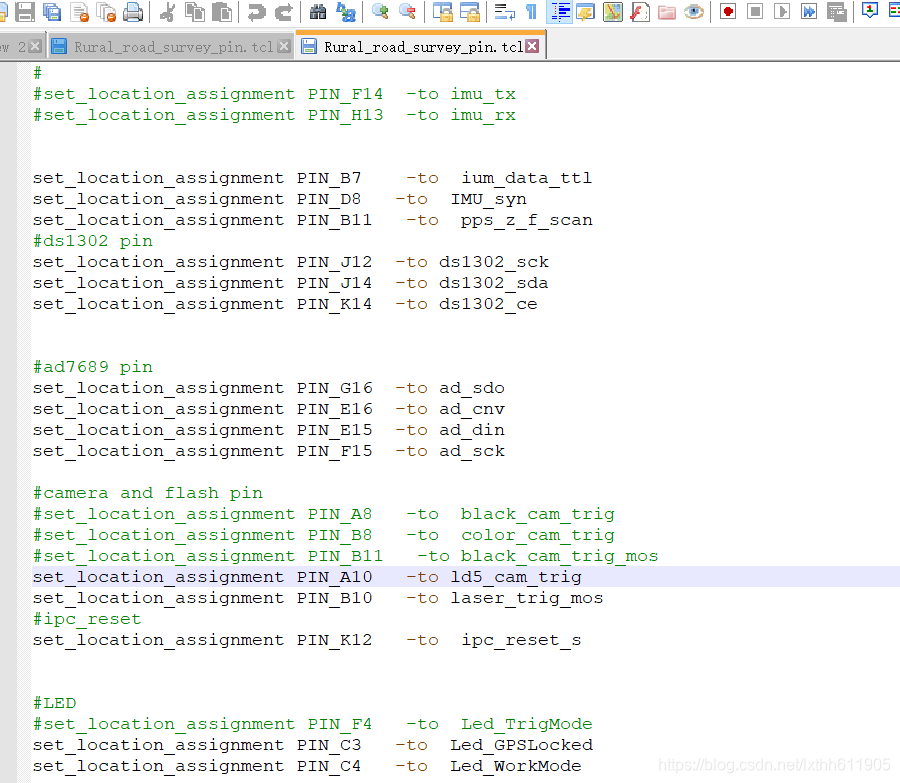
Task: Toggle synchronized horizontal scrolling
Action: pos(470,11)
